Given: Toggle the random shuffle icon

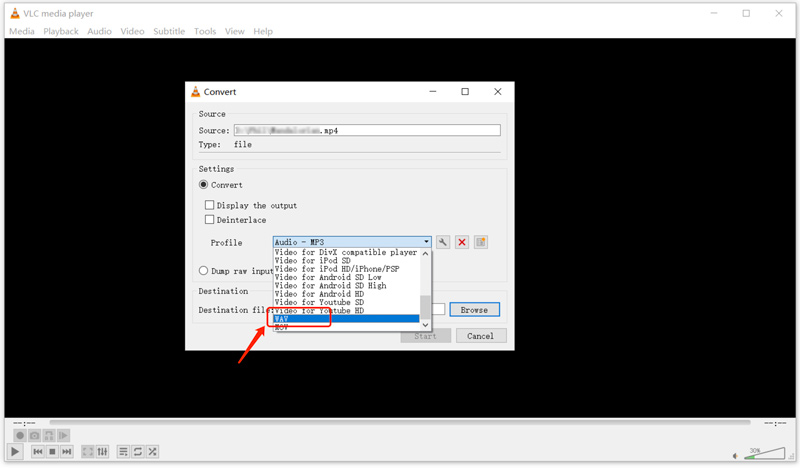Looking at the screenshot, I should 153,452.
